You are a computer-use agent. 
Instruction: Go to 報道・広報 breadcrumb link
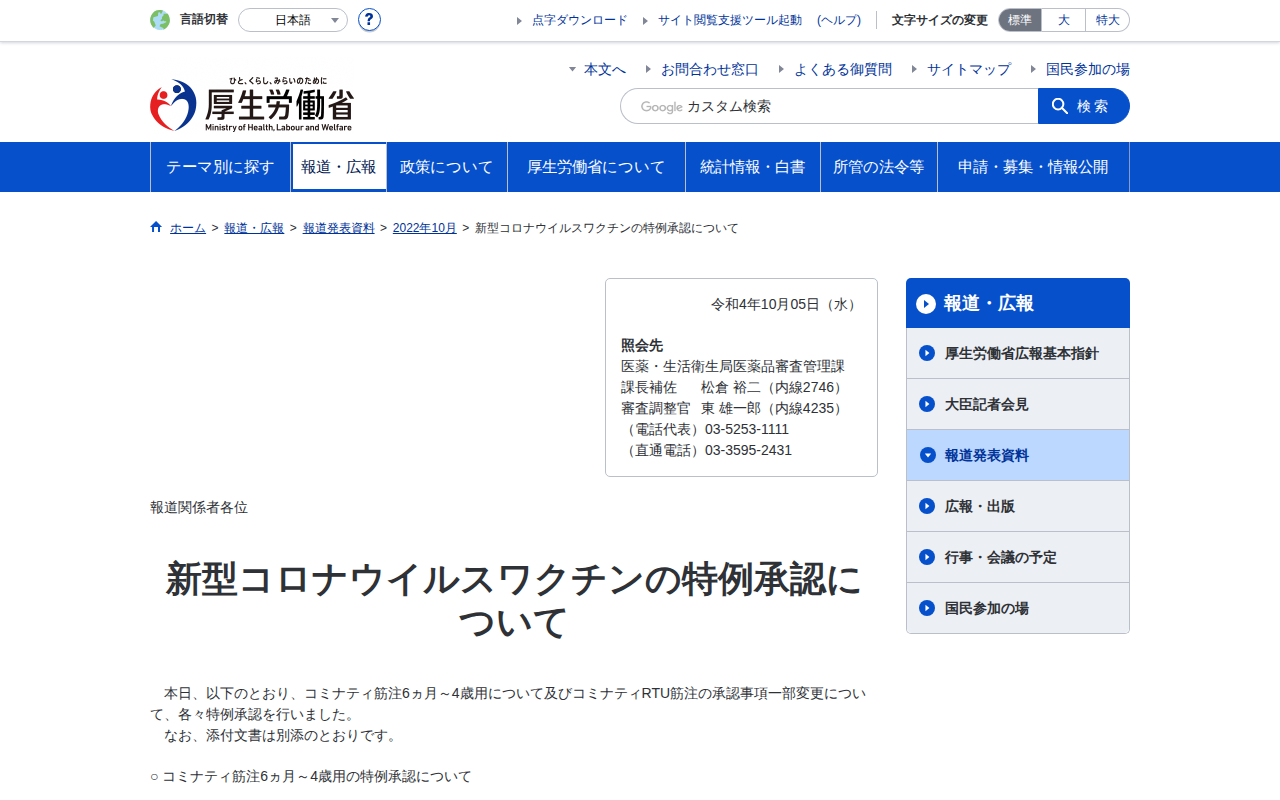(254, 228)
